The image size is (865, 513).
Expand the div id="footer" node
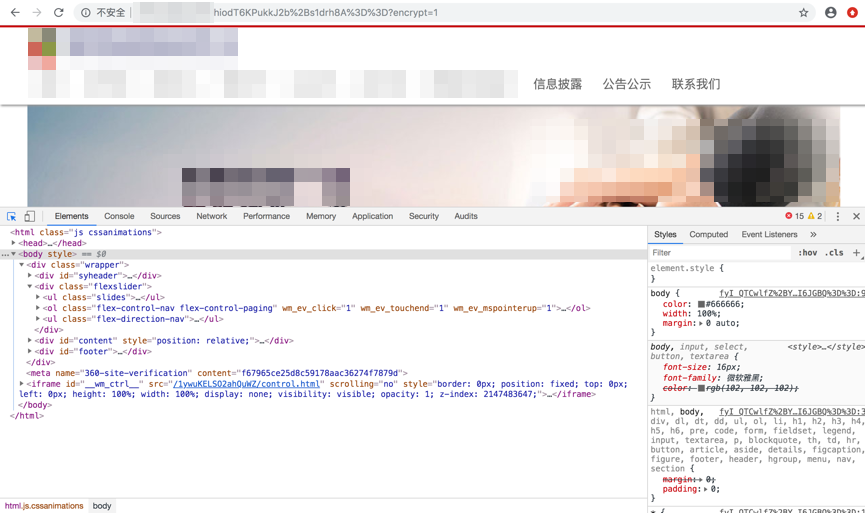point(30,351)
